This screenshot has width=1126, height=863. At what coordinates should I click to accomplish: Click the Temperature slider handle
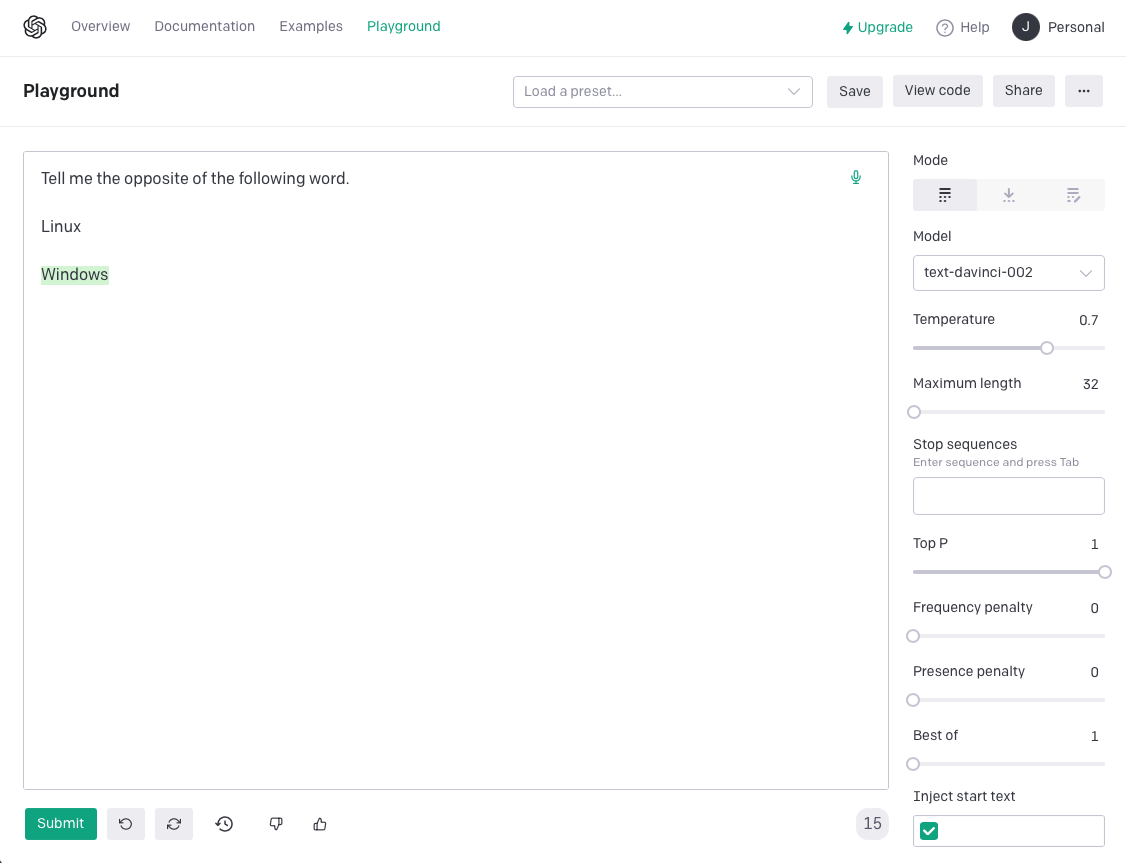coord(1047,348)
